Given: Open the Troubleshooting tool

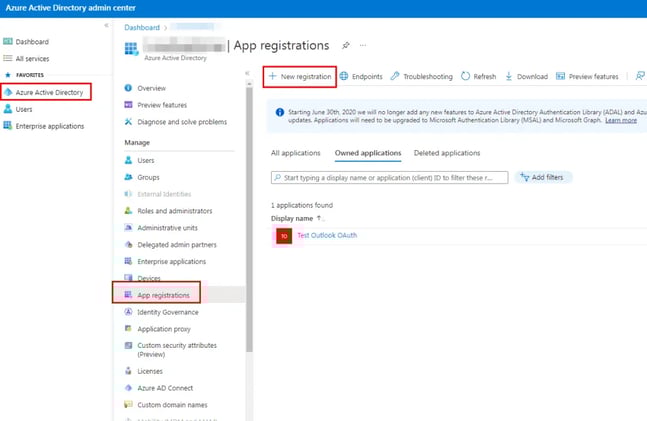Looking at the screenshot, I should [x=421, y=76].
